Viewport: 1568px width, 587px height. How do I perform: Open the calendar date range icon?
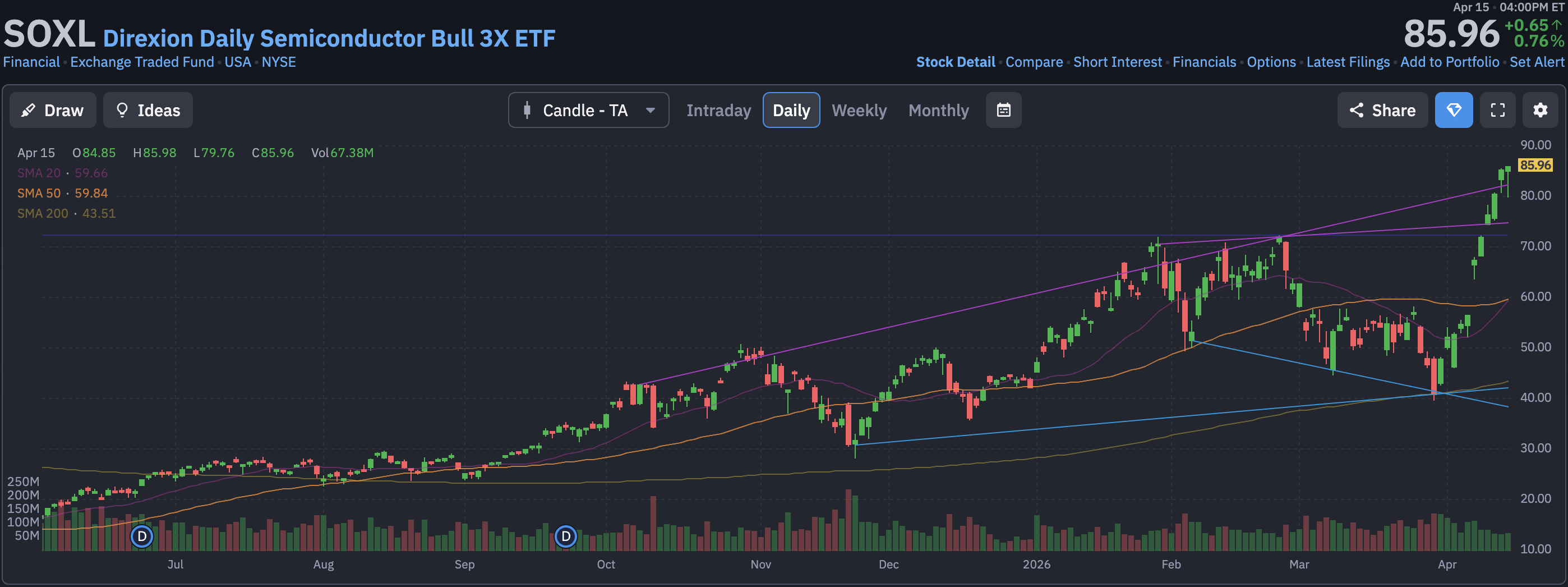pyautogui.click(x=1004, y=110)
